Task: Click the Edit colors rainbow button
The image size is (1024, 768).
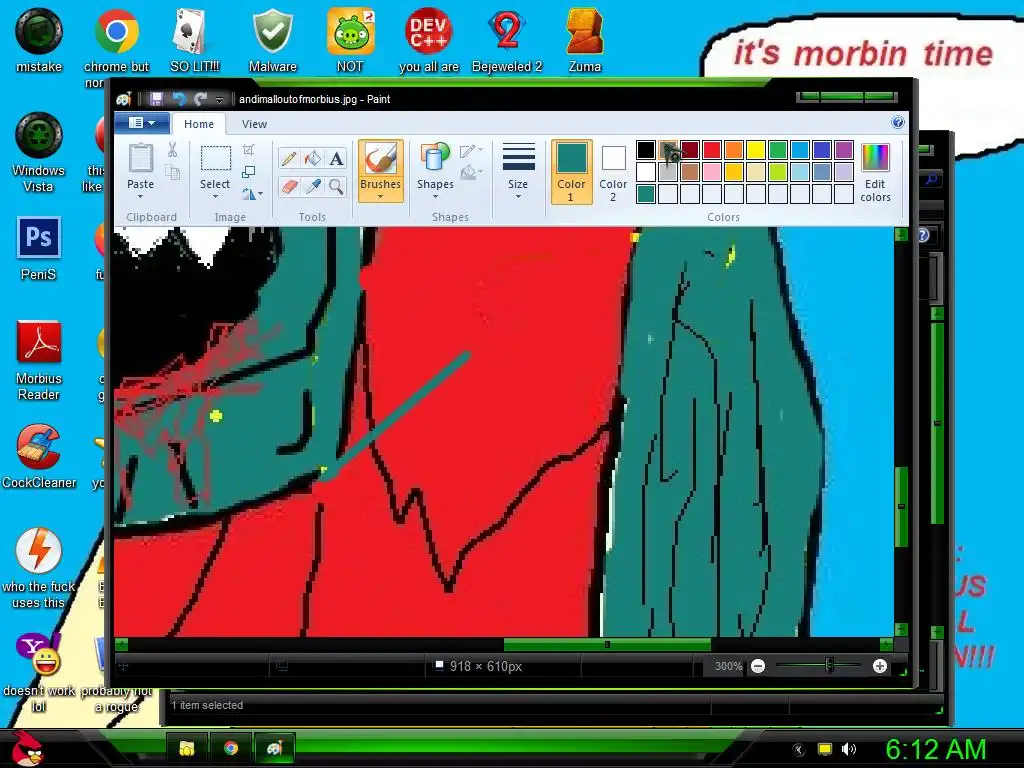Action: [875, 172]
